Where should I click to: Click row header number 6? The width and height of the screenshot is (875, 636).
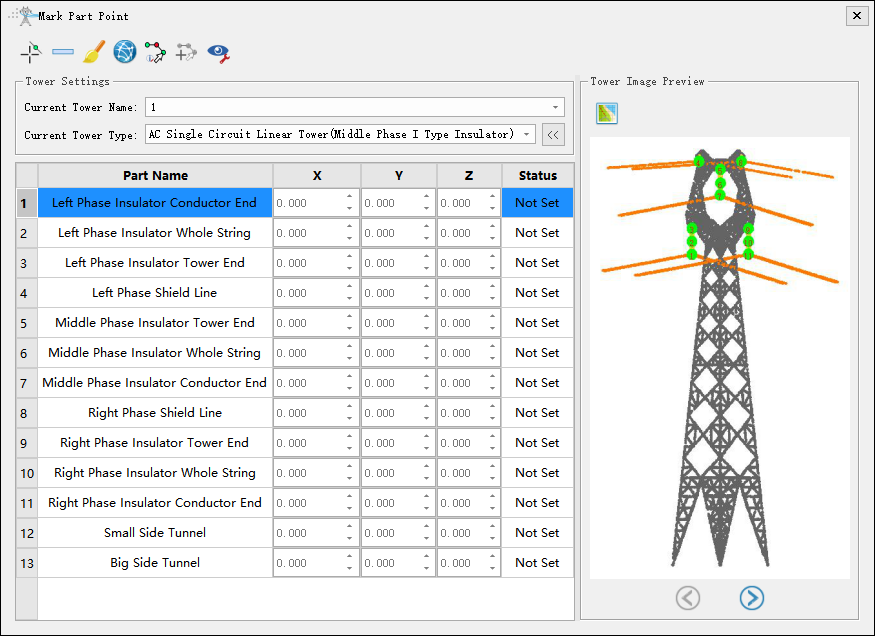pyautogui.click(x=27, y=353)
